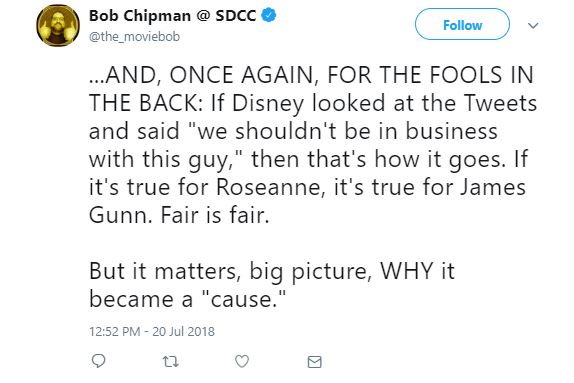Screen dimensions: 574x383
Task: Click the quoted word cause in tweet
Action: (244, 299)
